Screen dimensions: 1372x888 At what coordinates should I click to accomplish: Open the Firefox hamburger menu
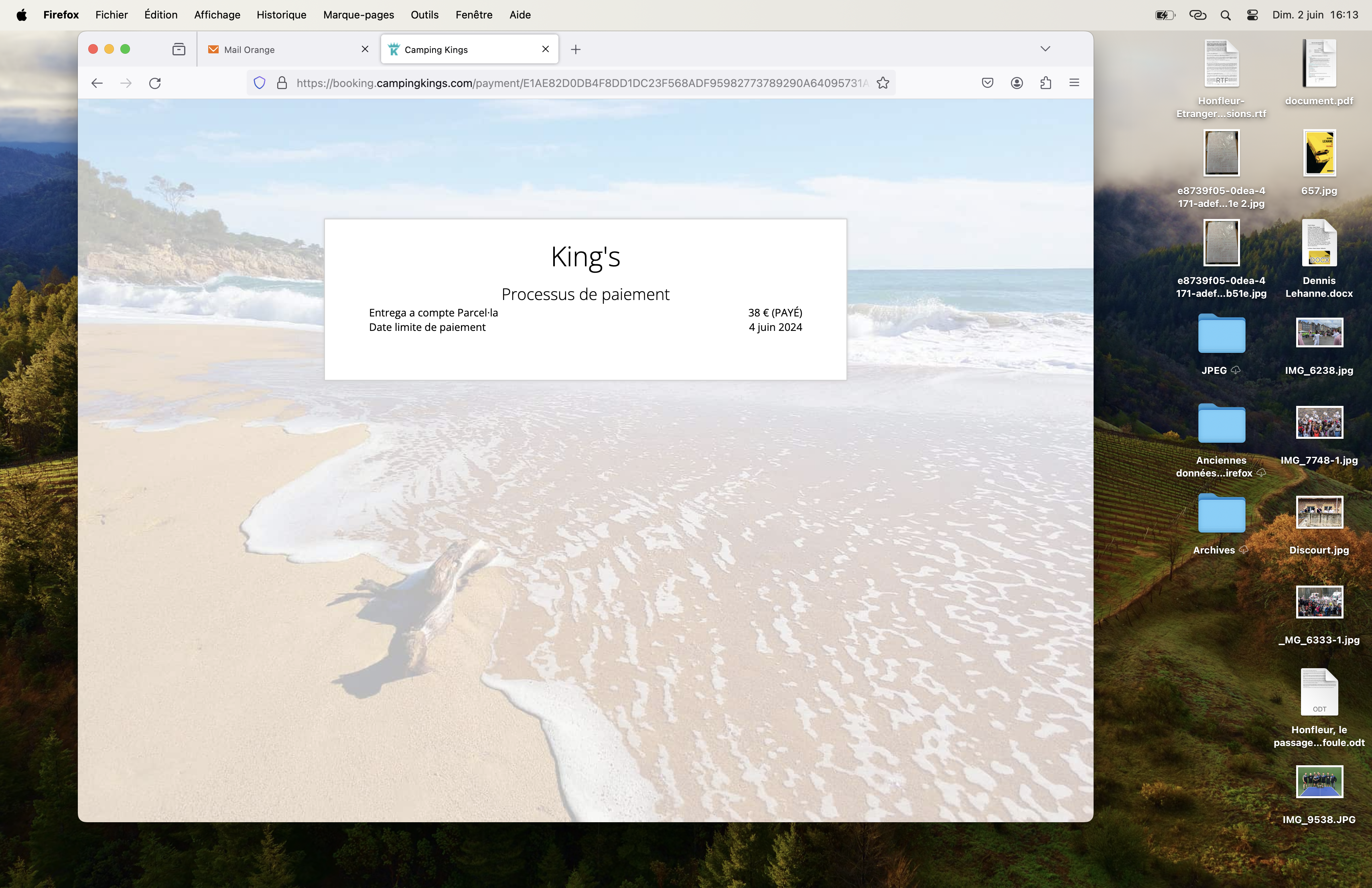tap(1074, 83)
